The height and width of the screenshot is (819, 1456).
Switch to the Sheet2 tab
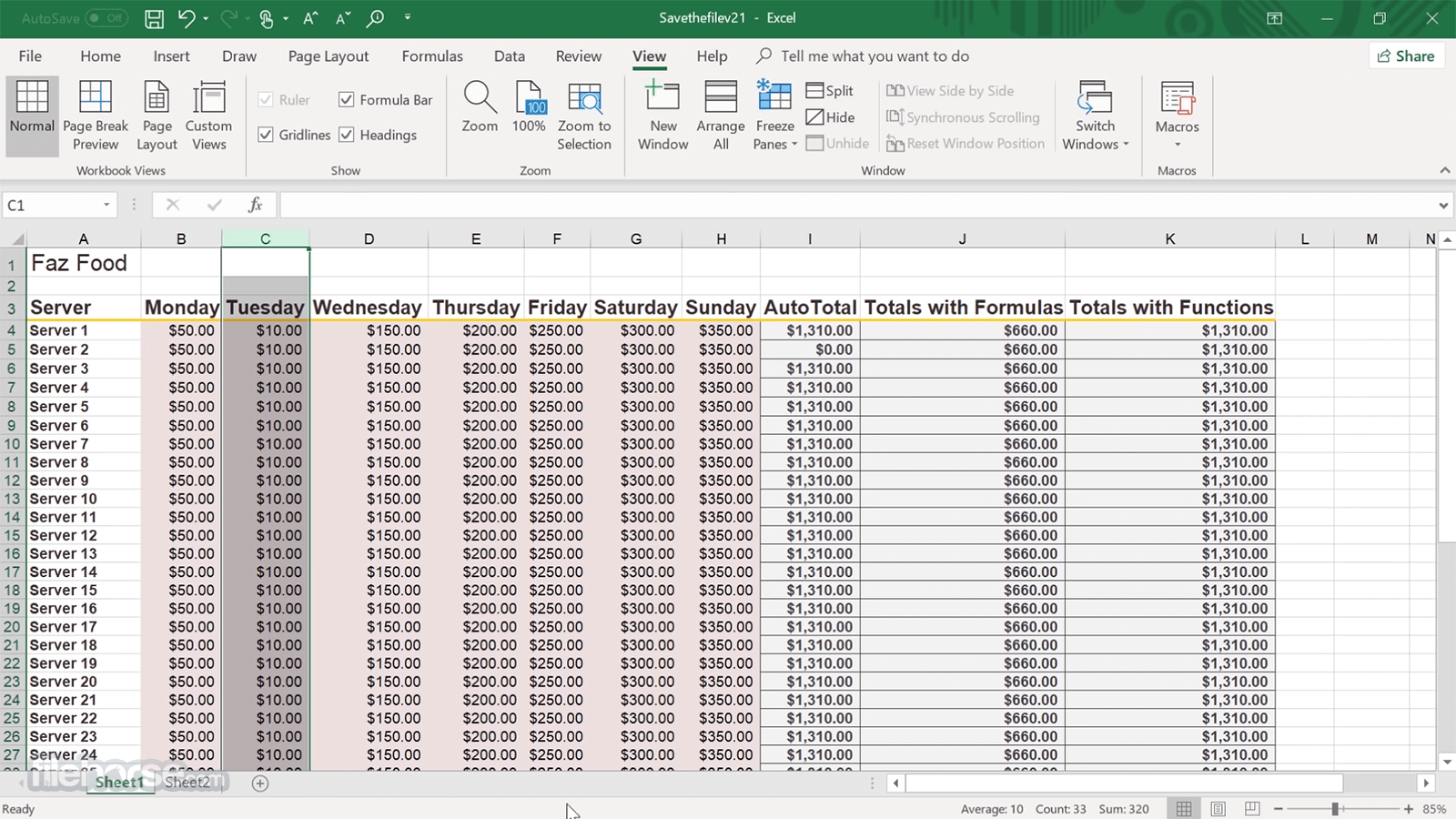click(x=187, y=783)
